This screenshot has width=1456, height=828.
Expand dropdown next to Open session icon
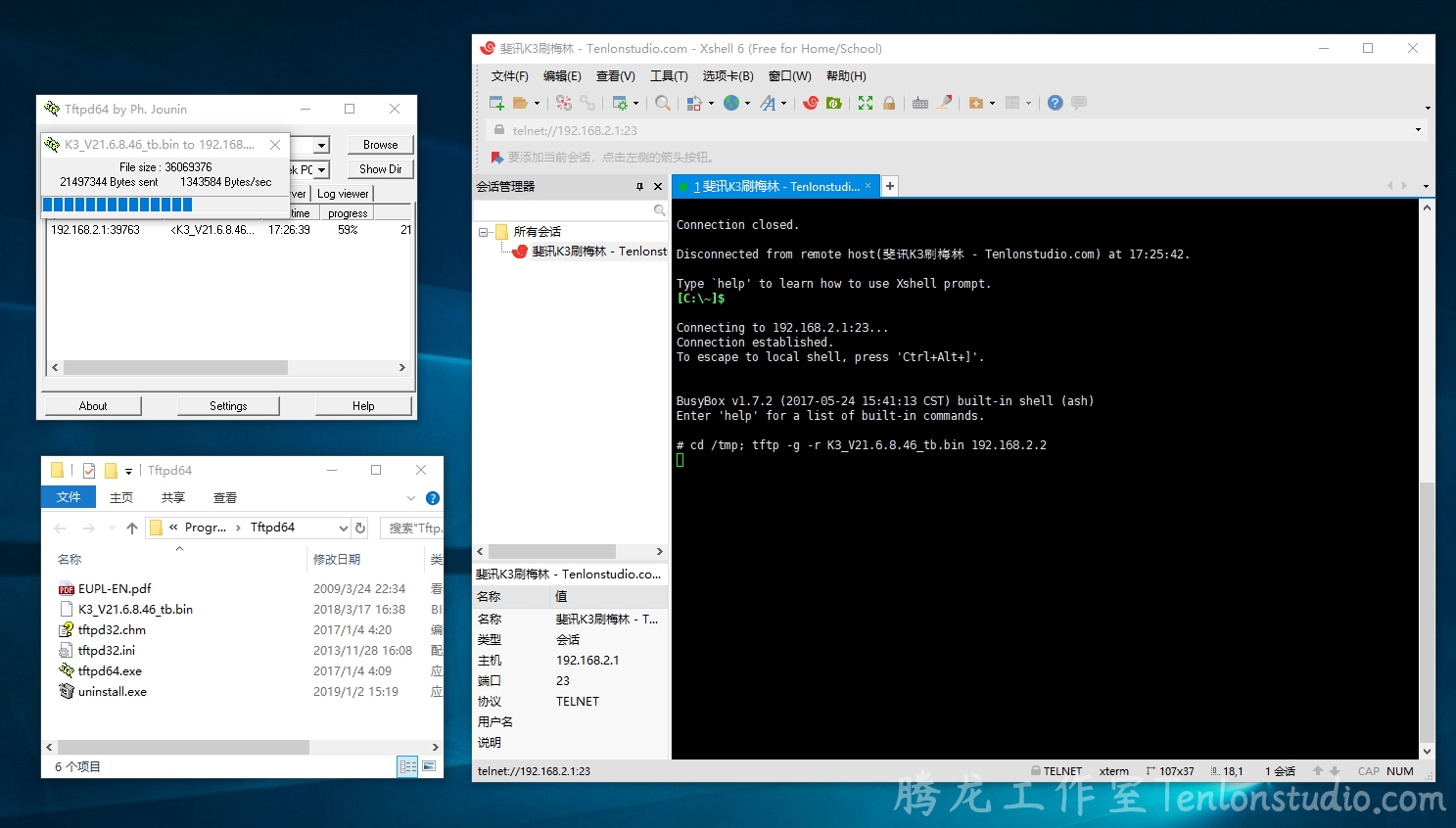(x=537, y=103)
